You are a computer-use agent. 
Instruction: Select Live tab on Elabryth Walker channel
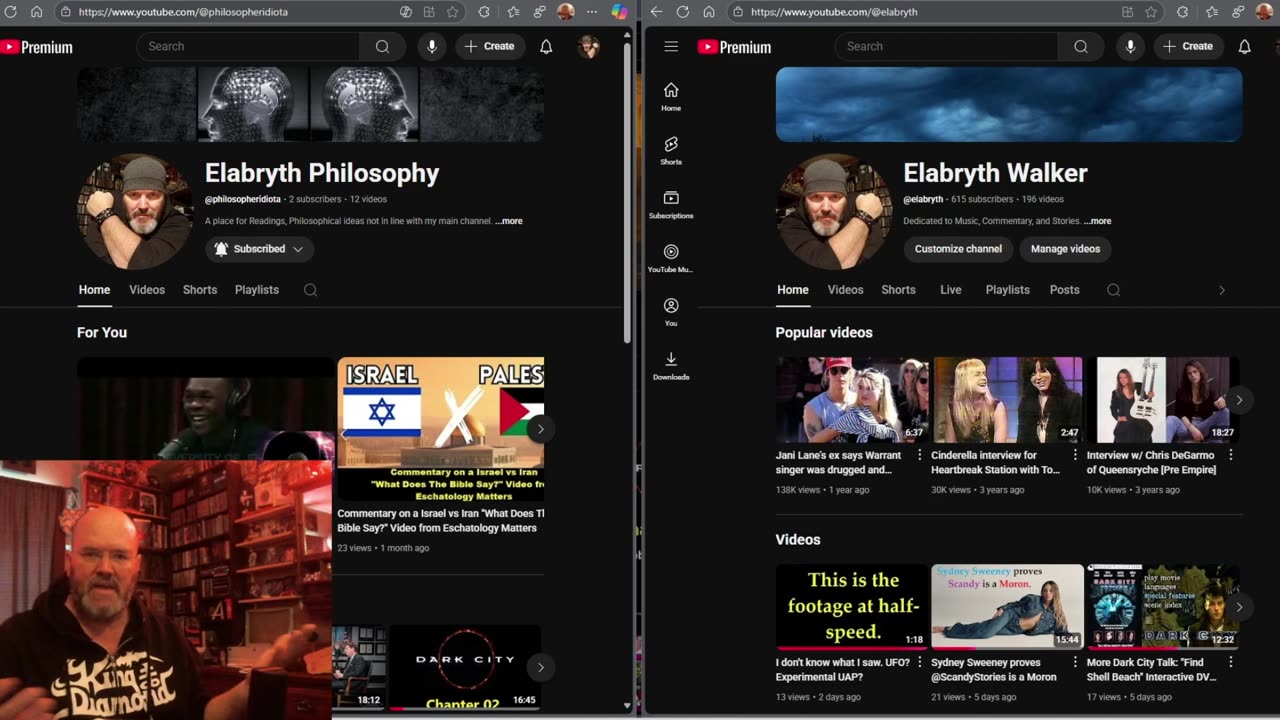click(x=951, y=290)
